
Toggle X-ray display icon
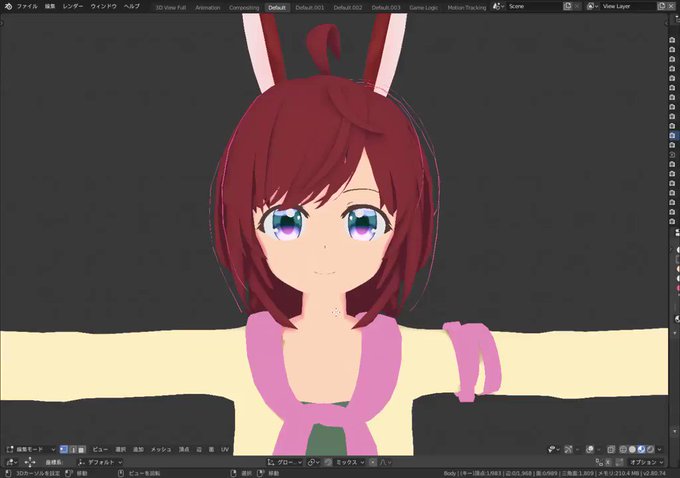(x=611, y=449)
